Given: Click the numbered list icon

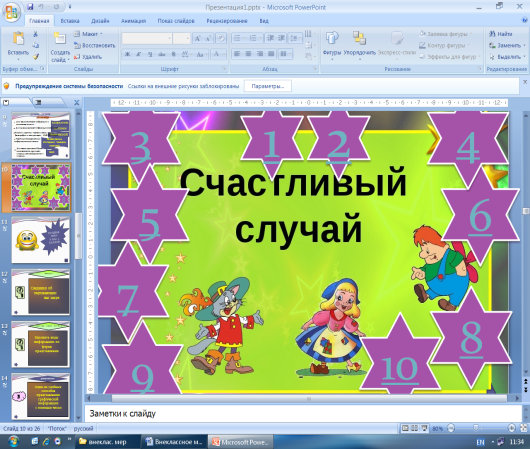Looking at the screenshot, I should [253, 38].
